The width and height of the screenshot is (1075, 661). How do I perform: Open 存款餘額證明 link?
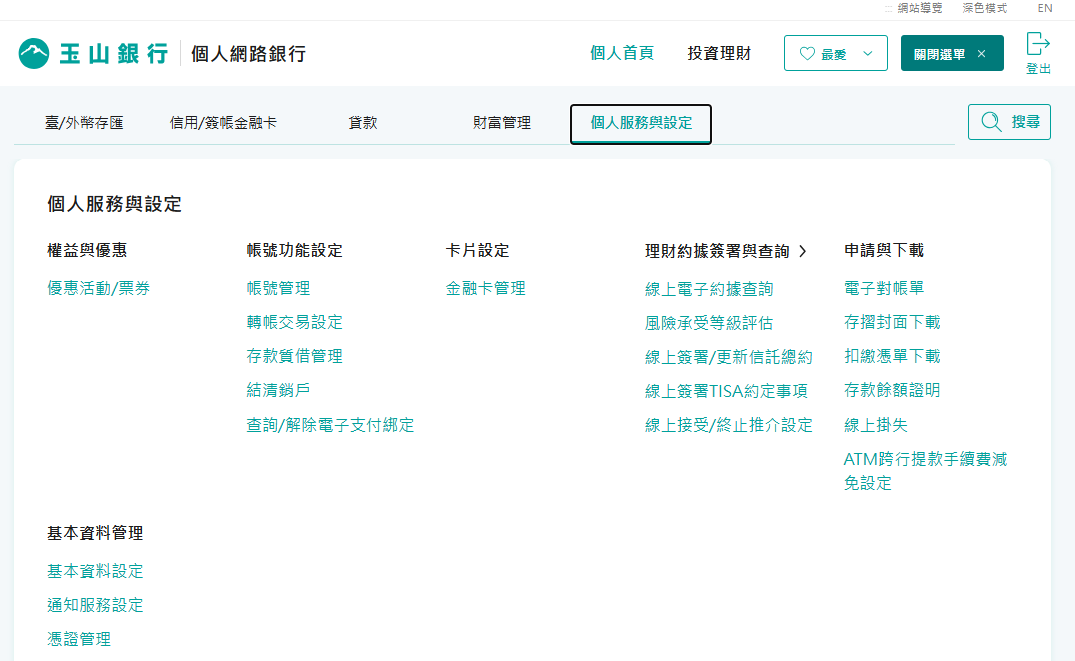tap(892, 390)
